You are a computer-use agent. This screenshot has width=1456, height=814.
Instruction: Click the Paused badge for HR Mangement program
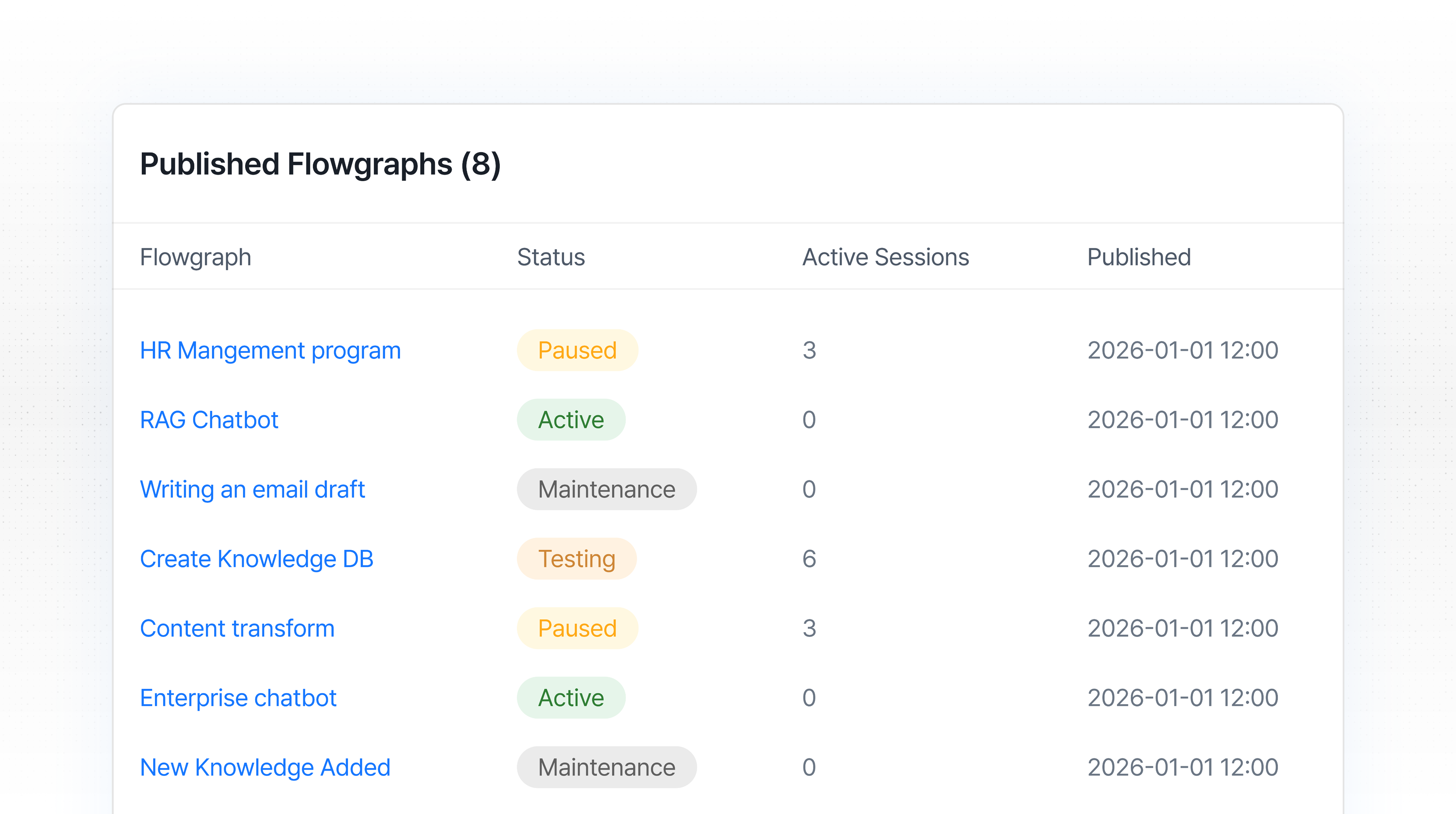coord(577,350)
